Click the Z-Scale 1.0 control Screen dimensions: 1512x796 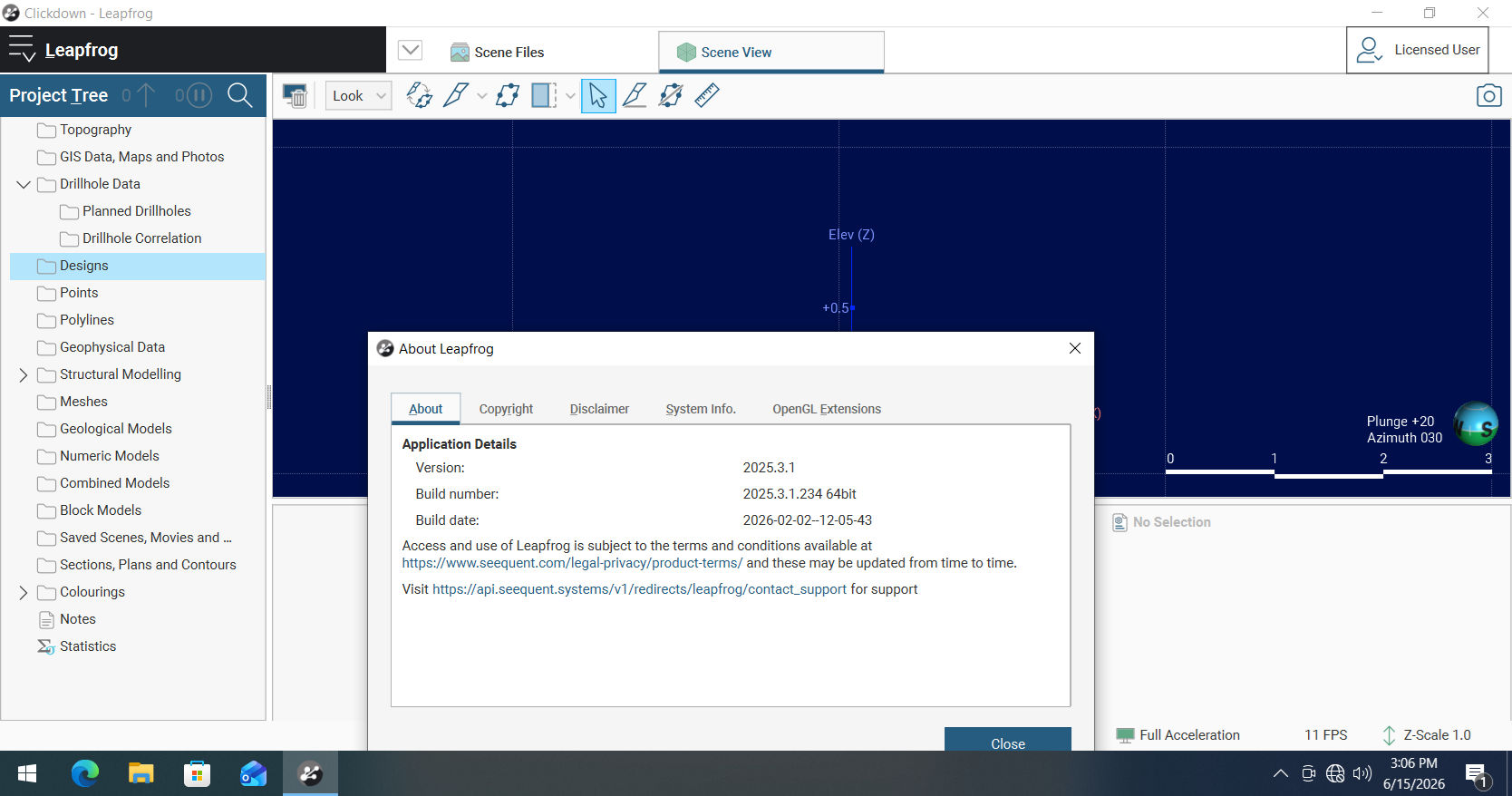click(1426, 735)
